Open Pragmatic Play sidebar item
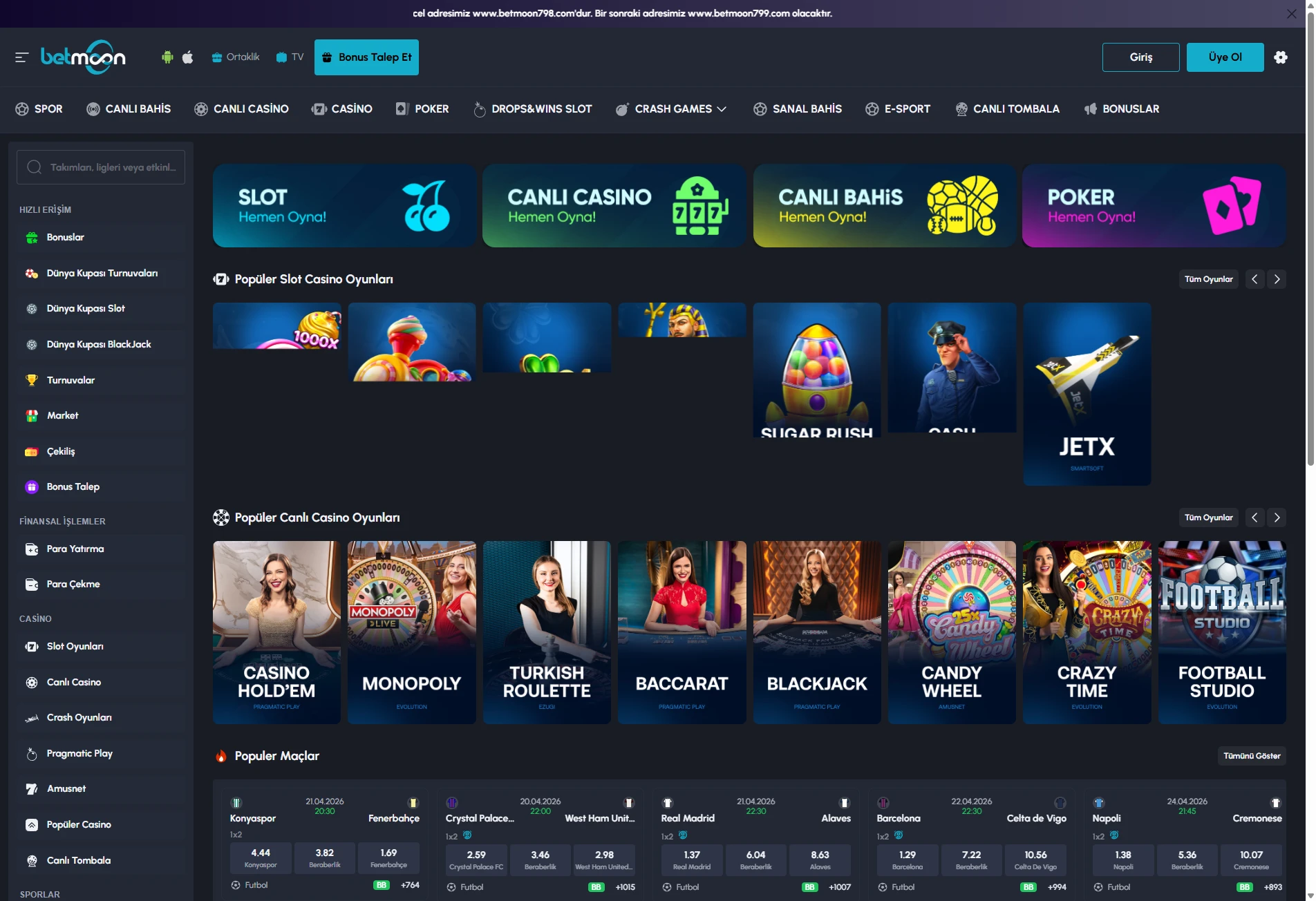 [x=101, y=754]
